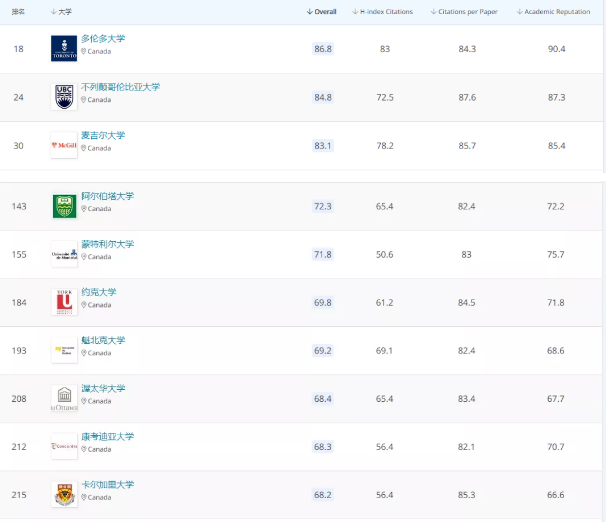The height and width of the screenshot is (525, 607).
Task: Click the Canada location under 多伦多大学
Action: [96, 51]
